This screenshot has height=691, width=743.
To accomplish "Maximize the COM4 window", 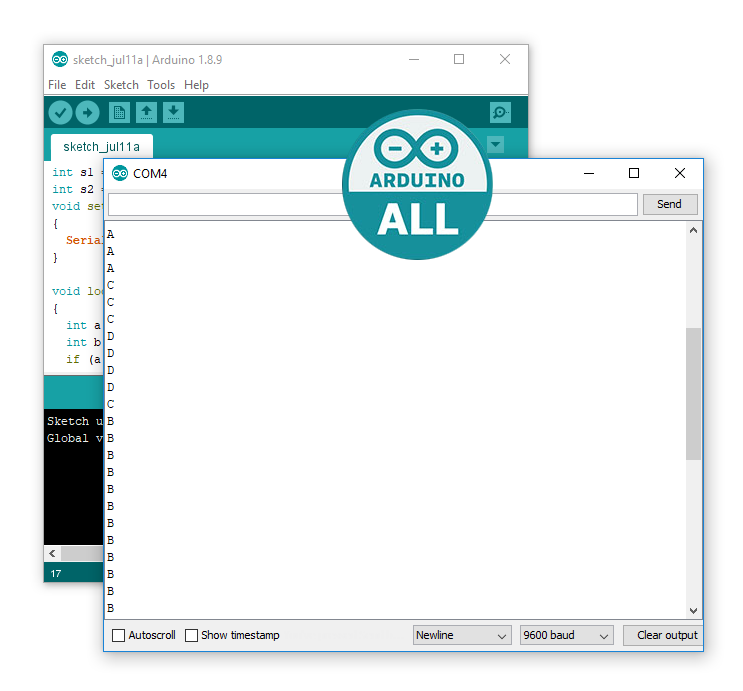I will (x=634, y=173).
